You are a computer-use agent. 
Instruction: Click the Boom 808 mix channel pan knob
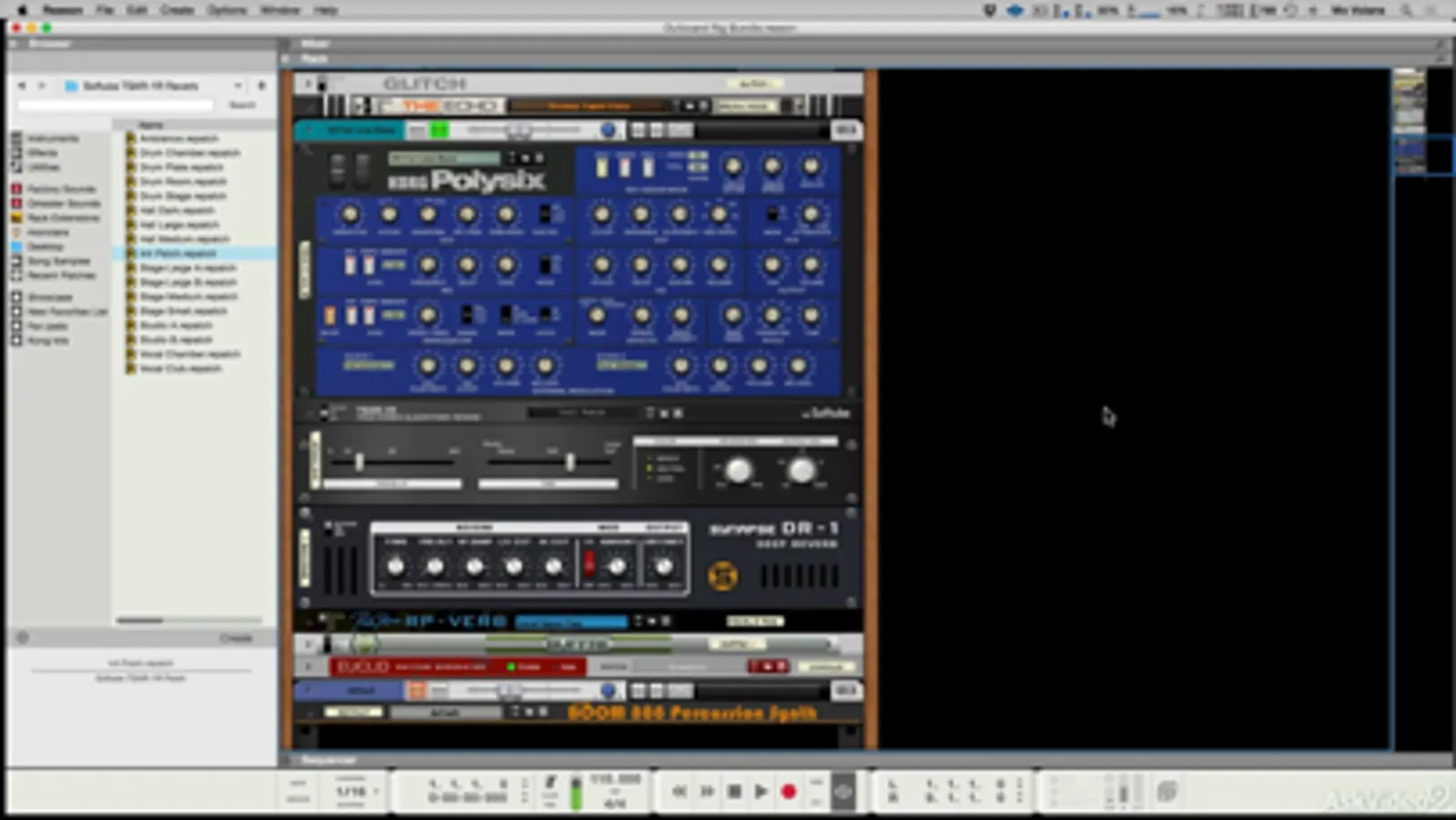click(608, 691)
